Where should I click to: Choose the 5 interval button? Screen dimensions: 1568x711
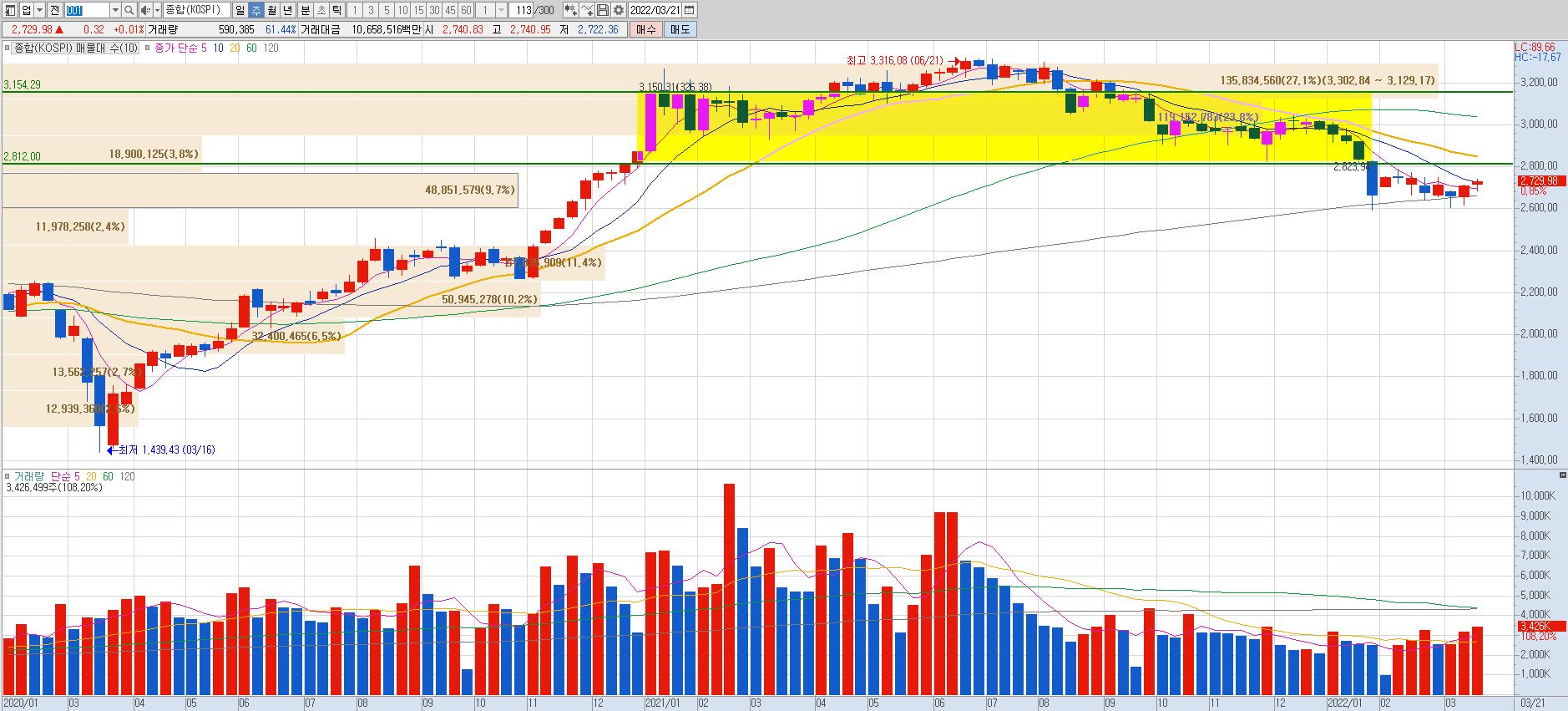[386, 10]
